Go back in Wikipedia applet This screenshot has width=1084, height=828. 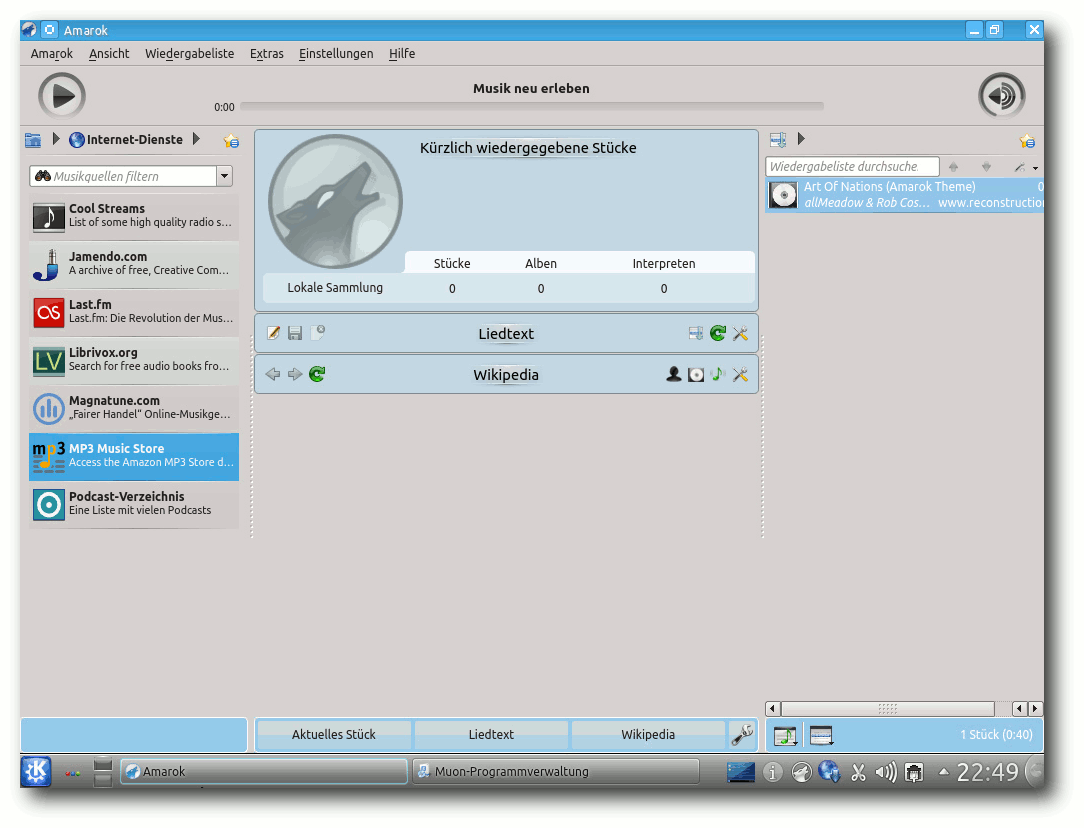pos(273,374)
